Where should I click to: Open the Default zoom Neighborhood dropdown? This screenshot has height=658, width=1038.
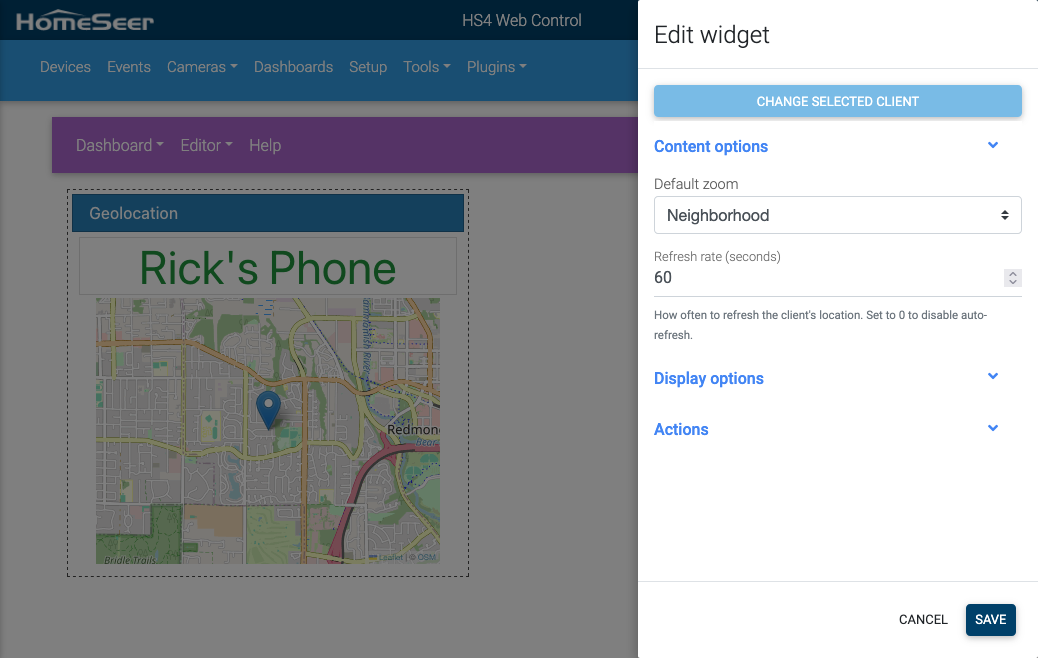coord(837,215)
